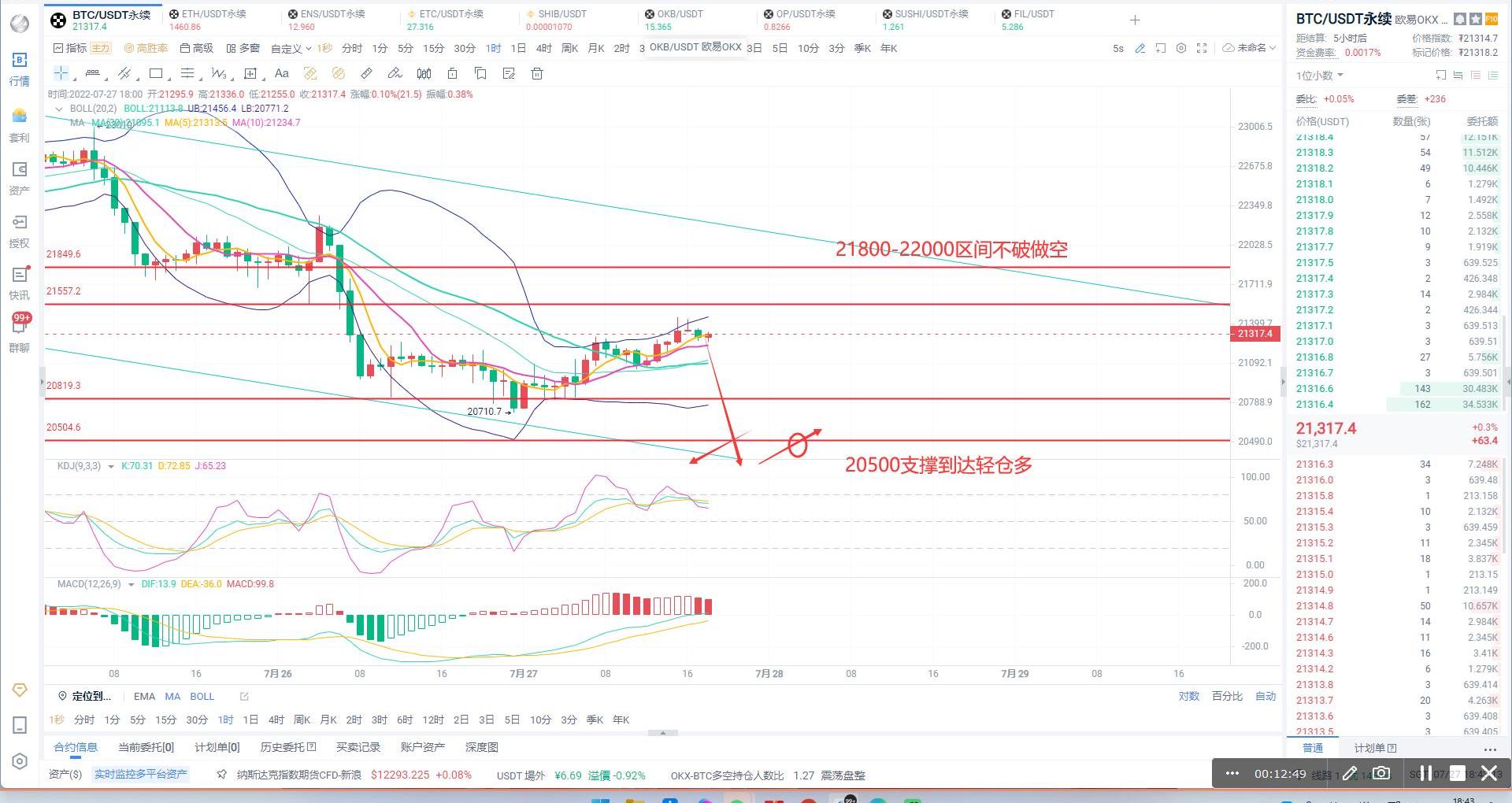Click the trash icon to delete drawings

pyautogui.click(x=537, y=74)
